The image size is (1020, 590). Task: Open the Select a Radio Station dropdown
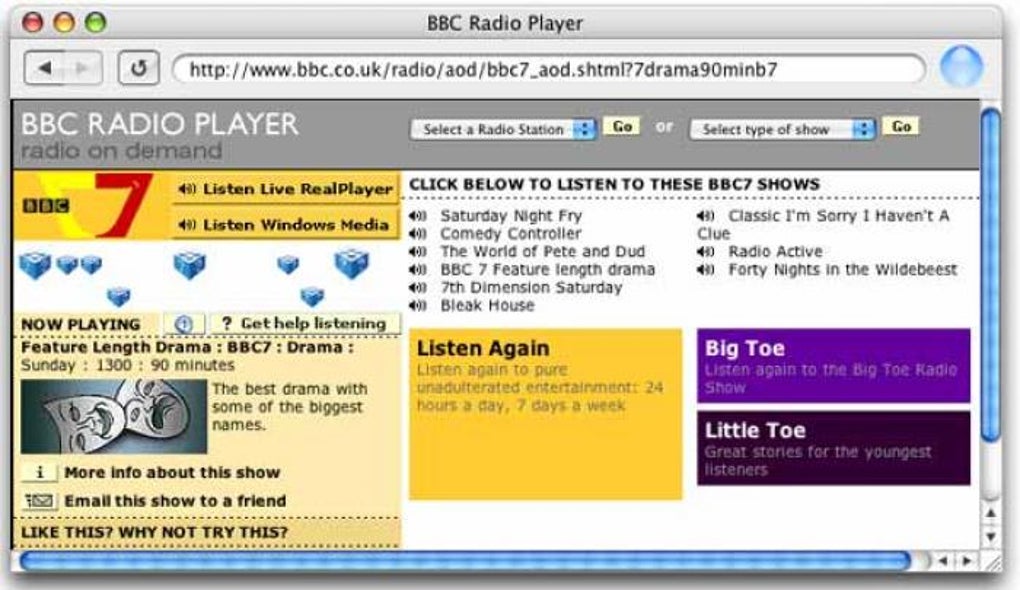(503, 129)
